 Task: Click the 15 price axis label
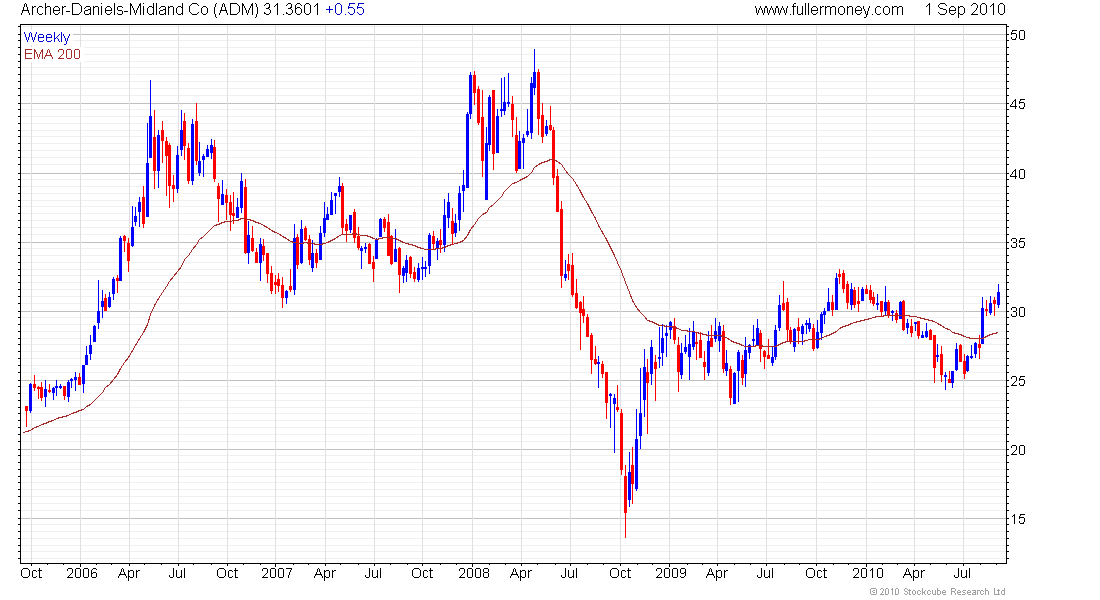click(1017, 519)
